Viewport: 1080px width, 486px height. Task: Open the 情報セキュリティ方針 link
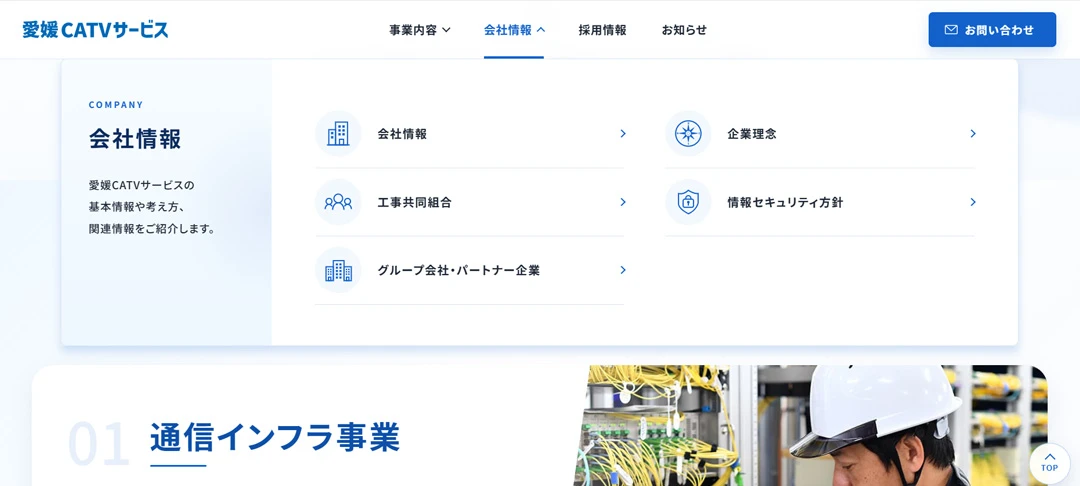[820, 202]
